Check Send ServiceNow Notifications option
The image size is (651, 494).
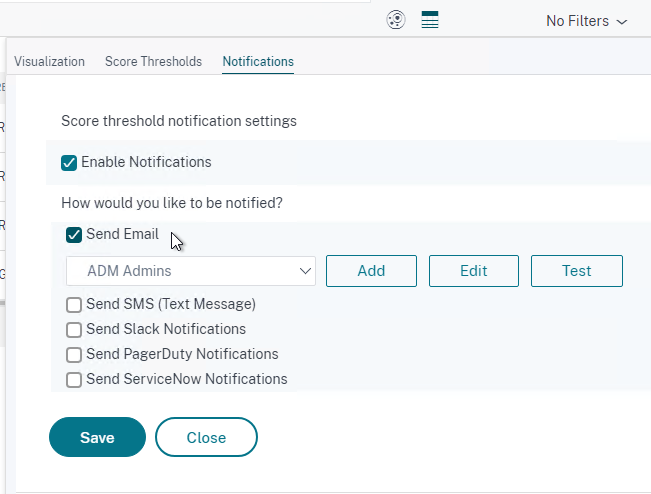coord(74,380)
